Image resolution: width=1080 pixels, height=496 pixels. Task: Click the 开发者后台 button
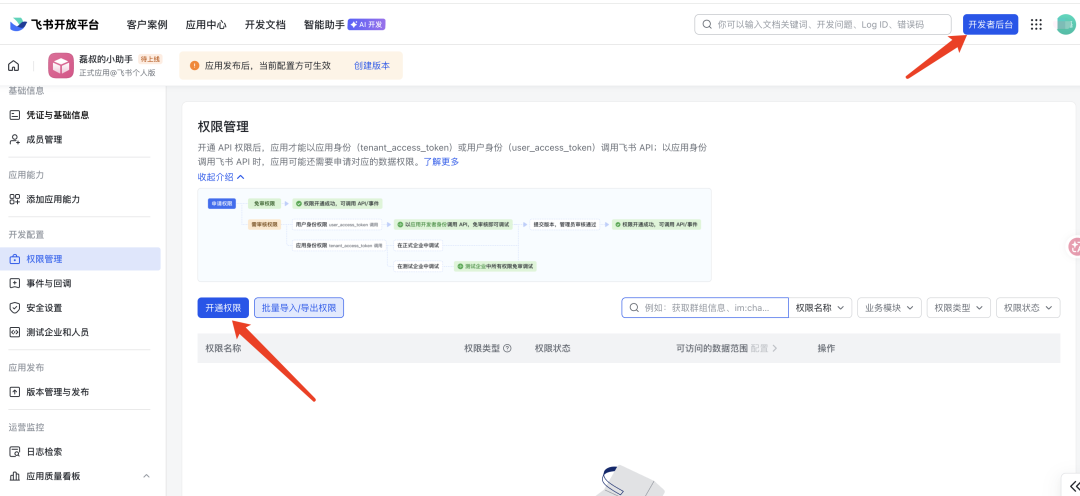[x=990, y=24]
